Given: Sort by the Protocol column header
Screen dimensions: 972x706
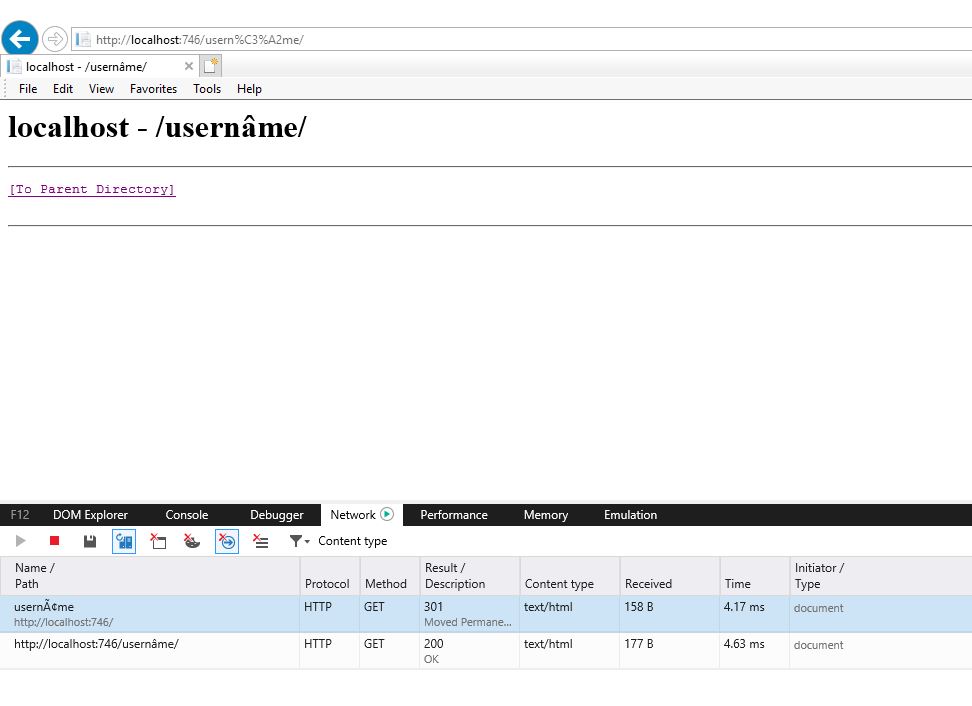Looking at the screenshot, I should point(330,576).
